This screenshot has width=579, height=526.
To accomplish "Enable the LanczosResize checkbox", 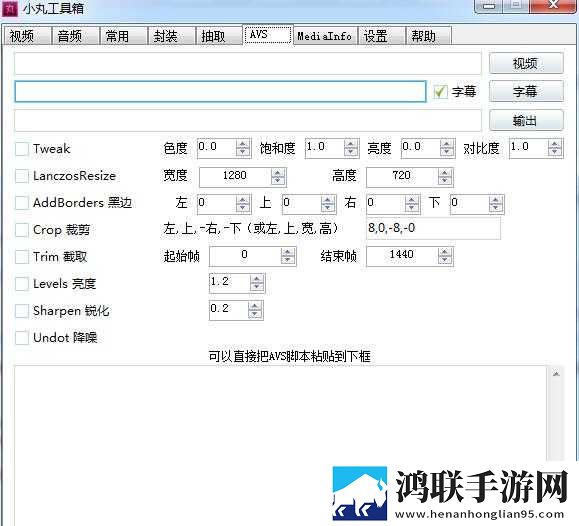I will click(x=21, y=176).
